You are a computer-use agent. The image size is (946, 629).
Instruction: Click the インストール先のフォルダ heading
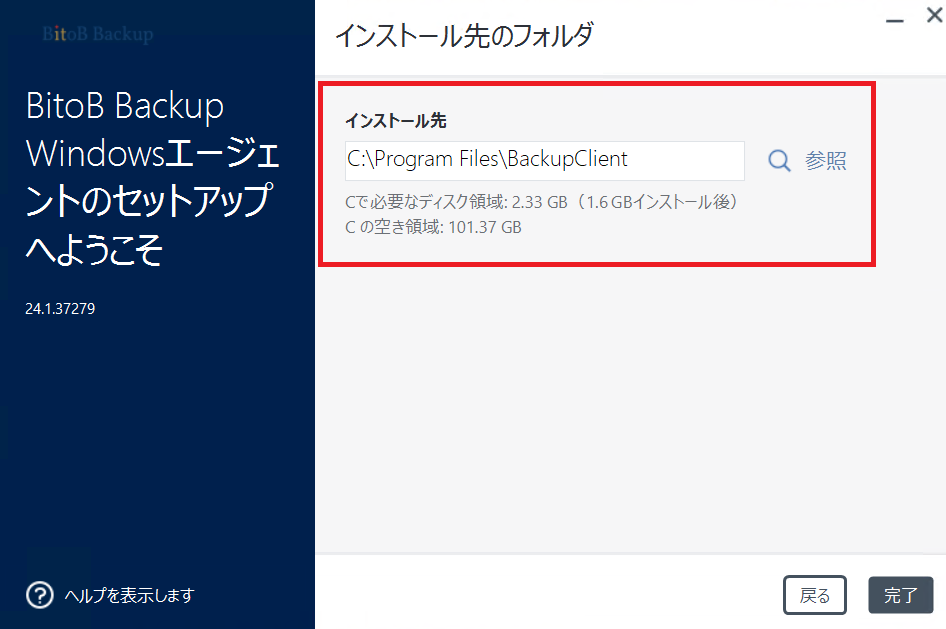[x=465, y=35]
